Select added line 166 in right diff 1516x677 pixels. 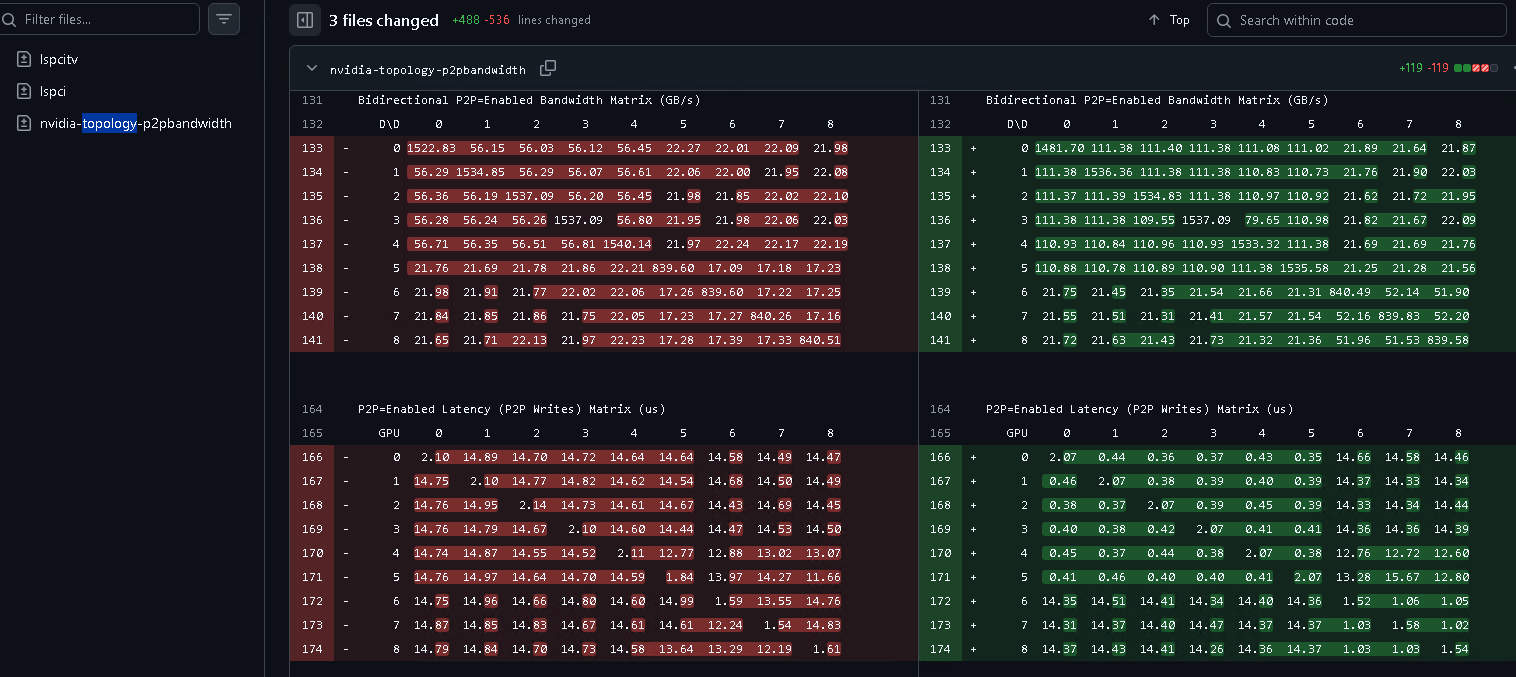click(940, 457)
